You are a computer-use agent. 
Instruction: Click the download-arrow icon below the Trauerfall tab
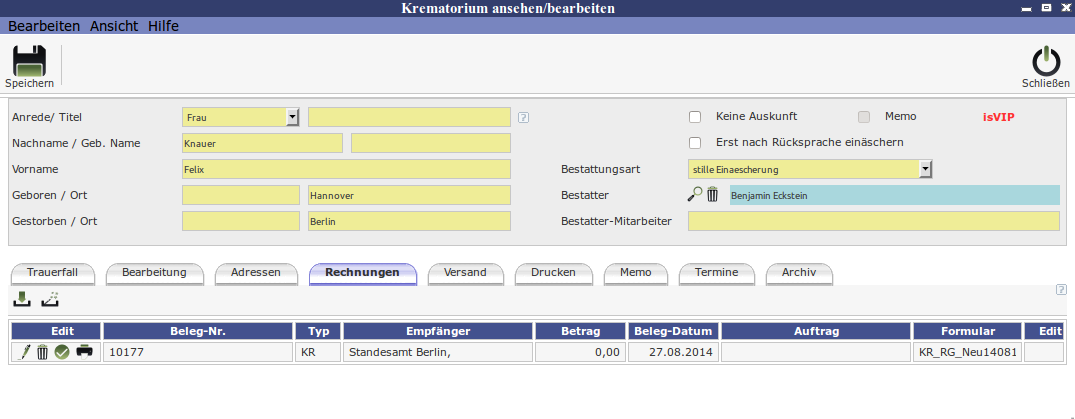(22, 298)
